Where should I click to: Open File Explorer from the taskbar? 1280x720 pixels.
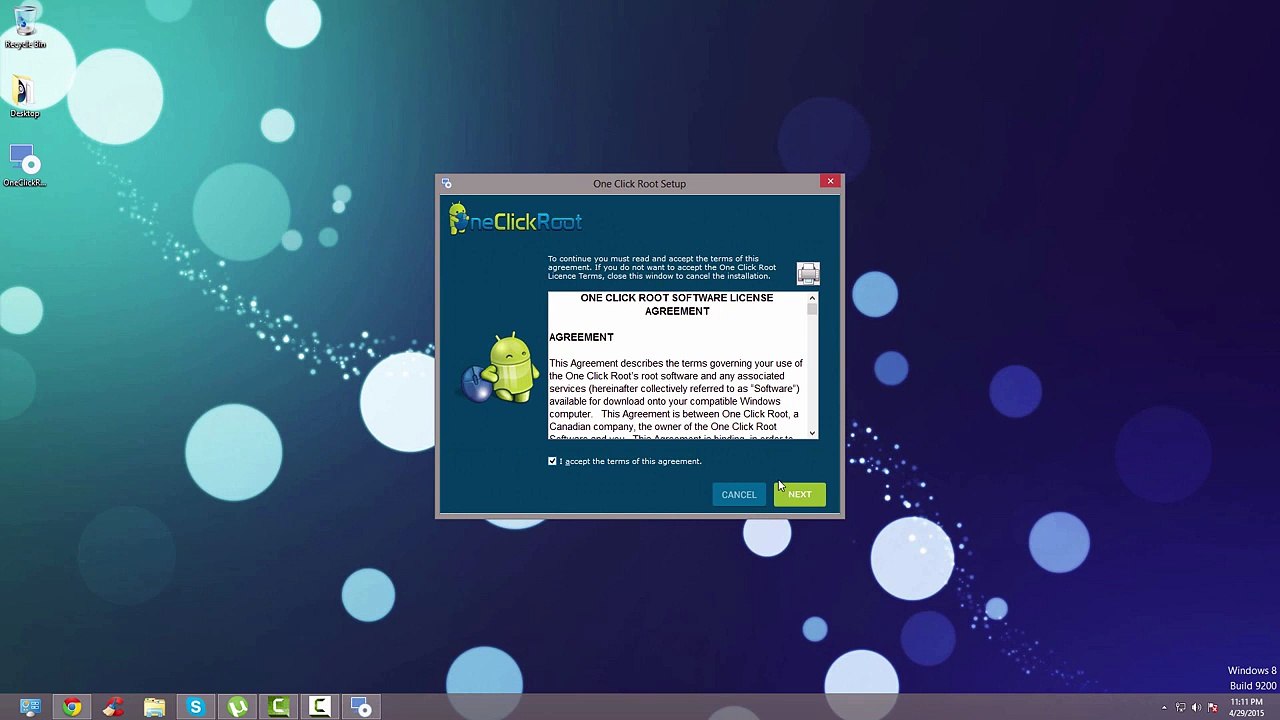[x=154, y=707]
